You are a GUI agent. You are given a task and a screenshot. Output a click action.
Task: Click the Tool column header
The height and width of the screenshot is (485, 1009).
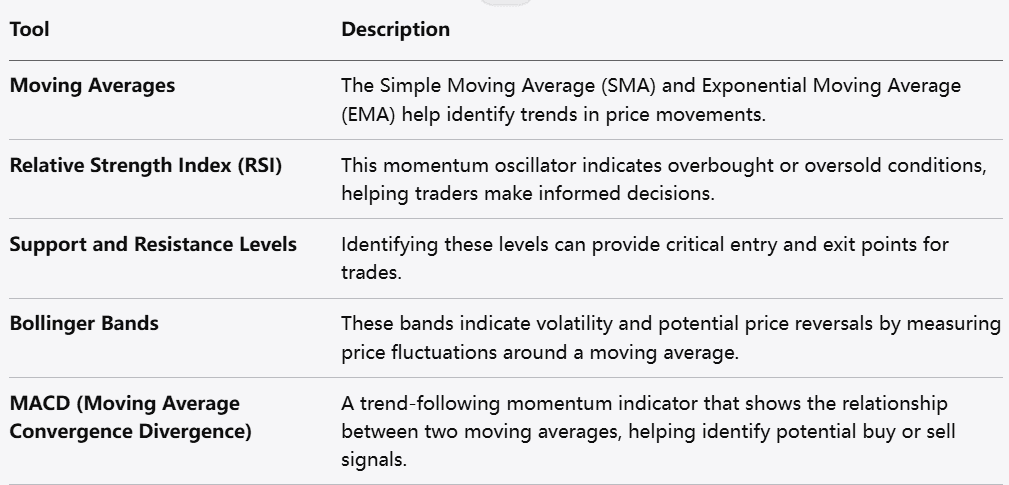coord(29,30)
